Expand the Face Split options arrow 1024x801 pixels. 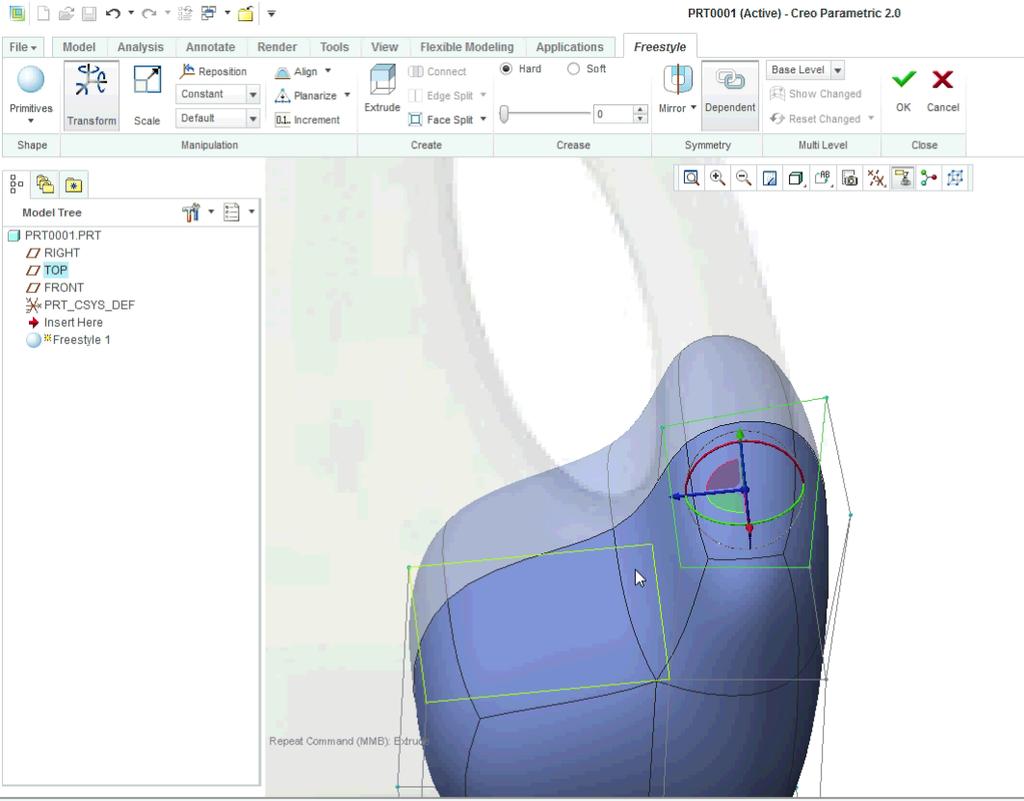tap(483, 119)
